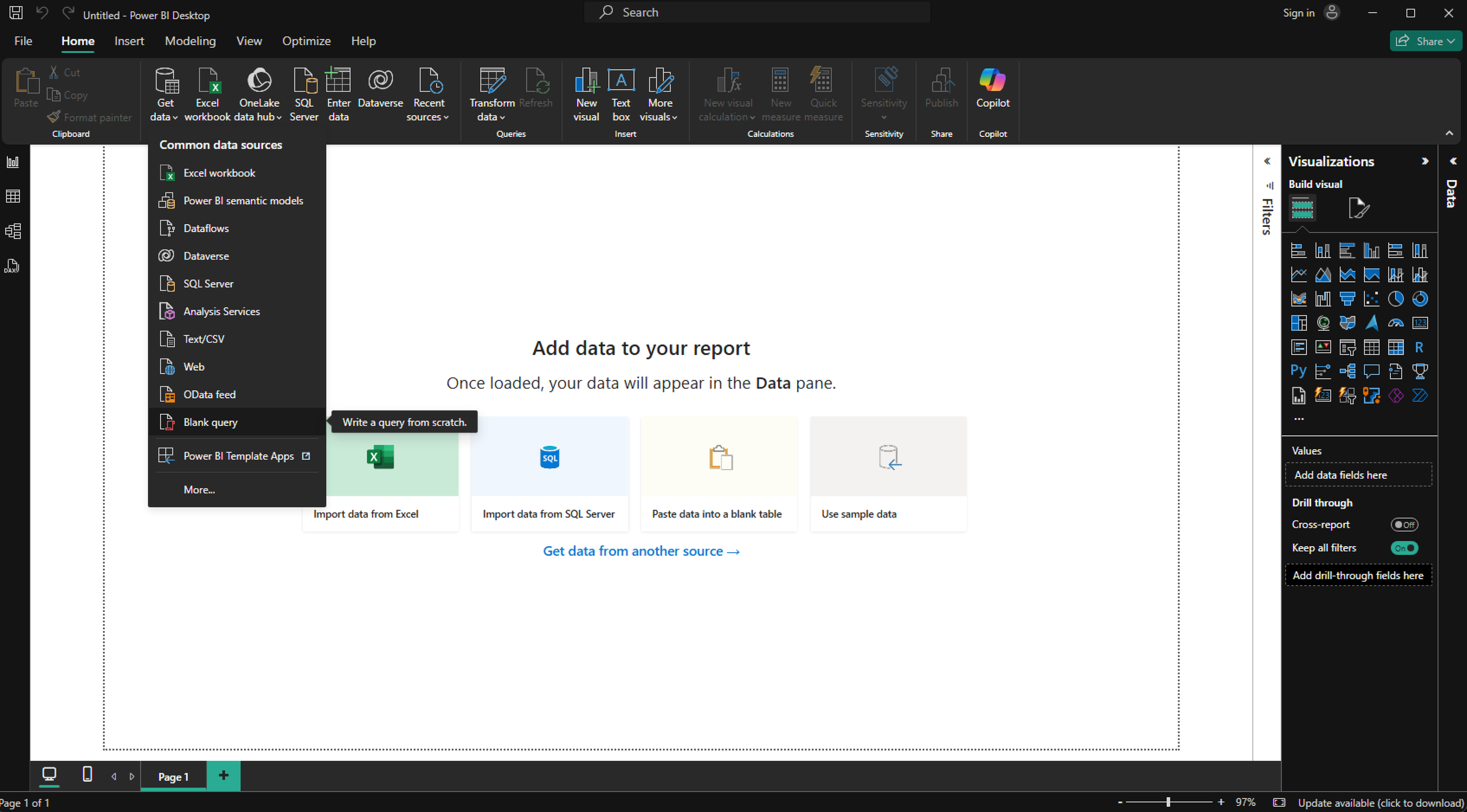Open the File menu
The image size is (1467, 812).
(23, 41)
